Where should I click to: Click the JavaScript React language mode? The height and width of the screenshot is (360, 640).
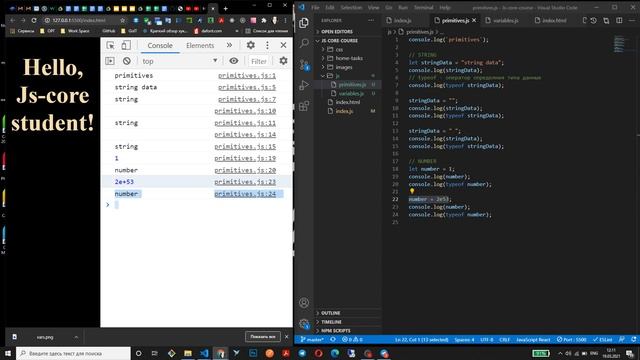(x=533, y=340)
